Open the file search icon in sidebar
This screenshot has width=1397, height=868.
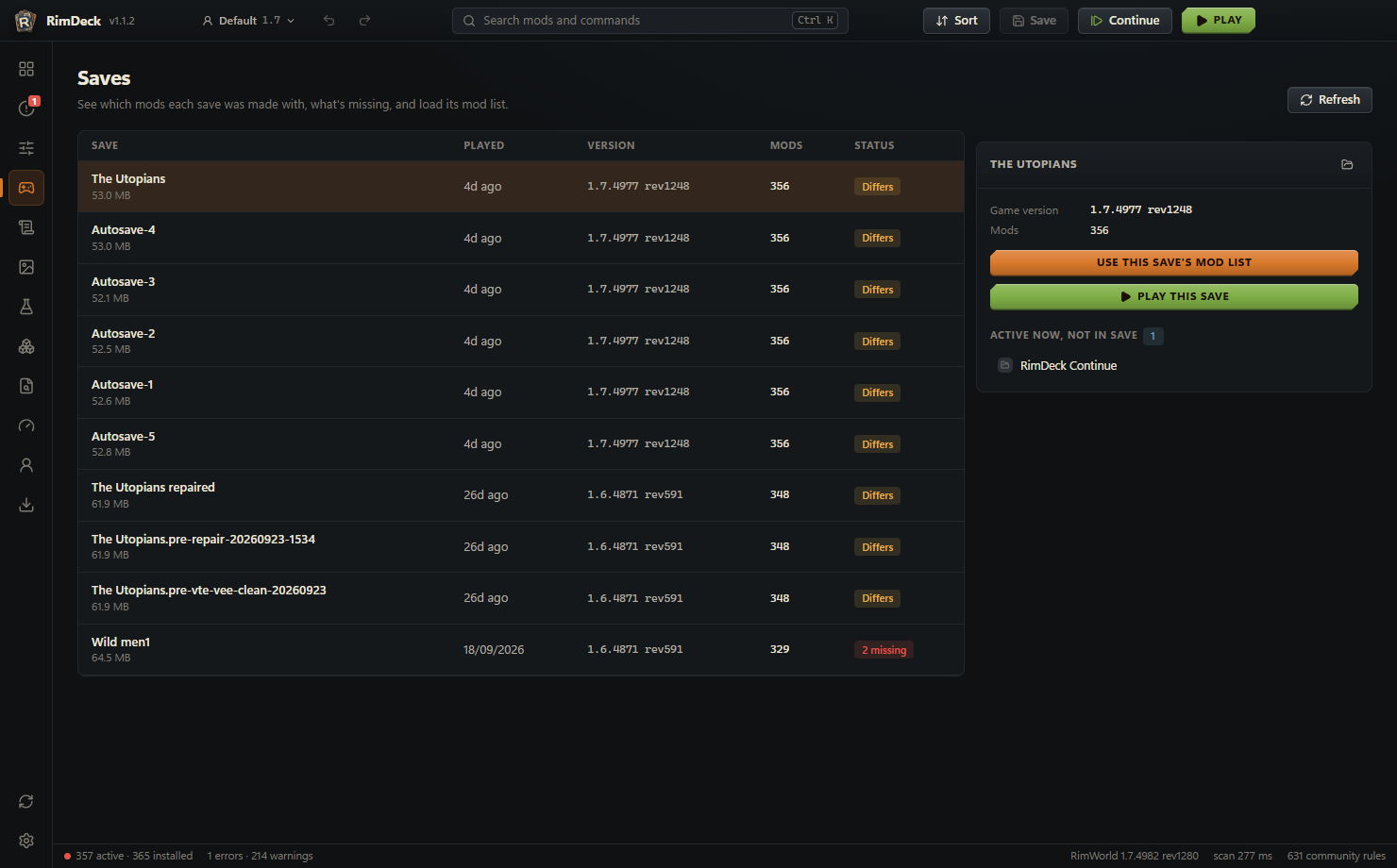tap(26, 386)
